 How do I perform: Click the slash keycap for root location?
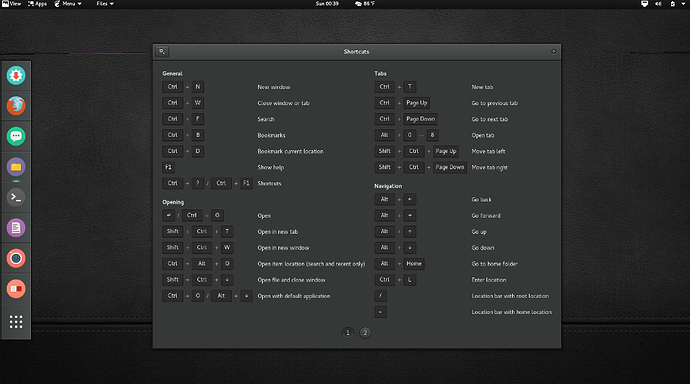[380, 296]
